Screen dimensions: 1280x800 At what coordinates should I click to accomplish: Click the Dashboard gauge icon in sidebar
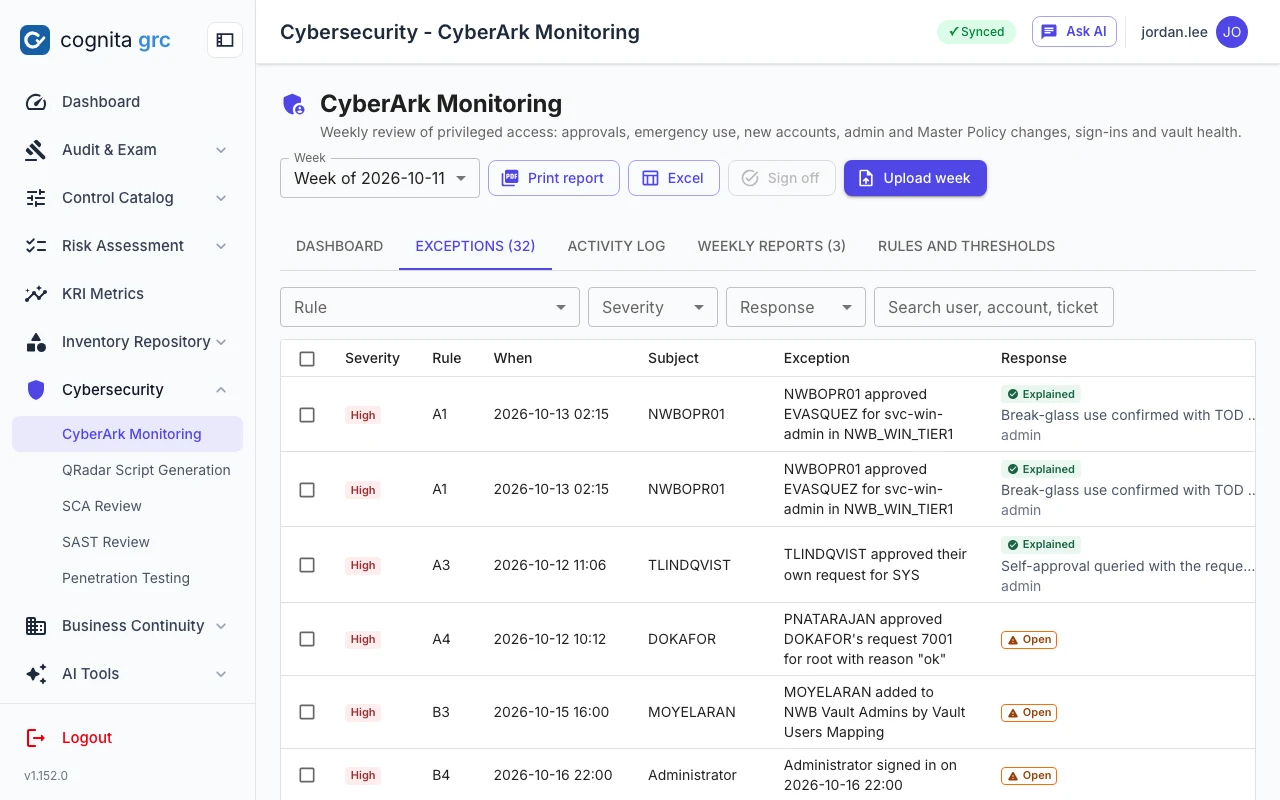pos(36,102)
